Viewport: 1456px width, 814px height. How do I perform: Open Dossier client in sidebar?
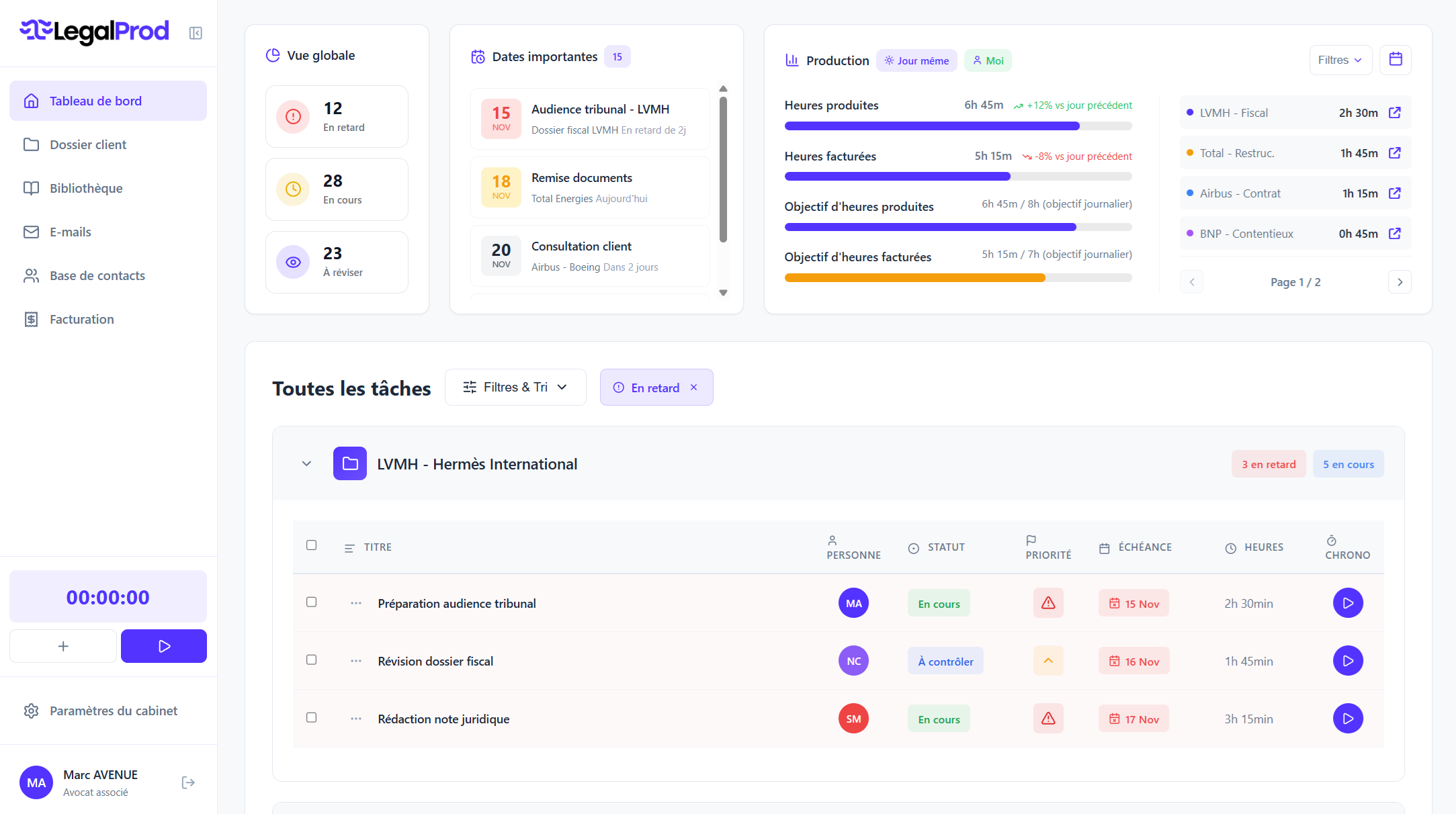[108, 144]
